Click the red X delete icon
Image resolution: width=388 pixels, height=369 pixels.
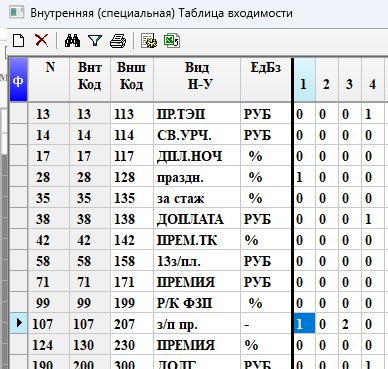tap(41, 41)
